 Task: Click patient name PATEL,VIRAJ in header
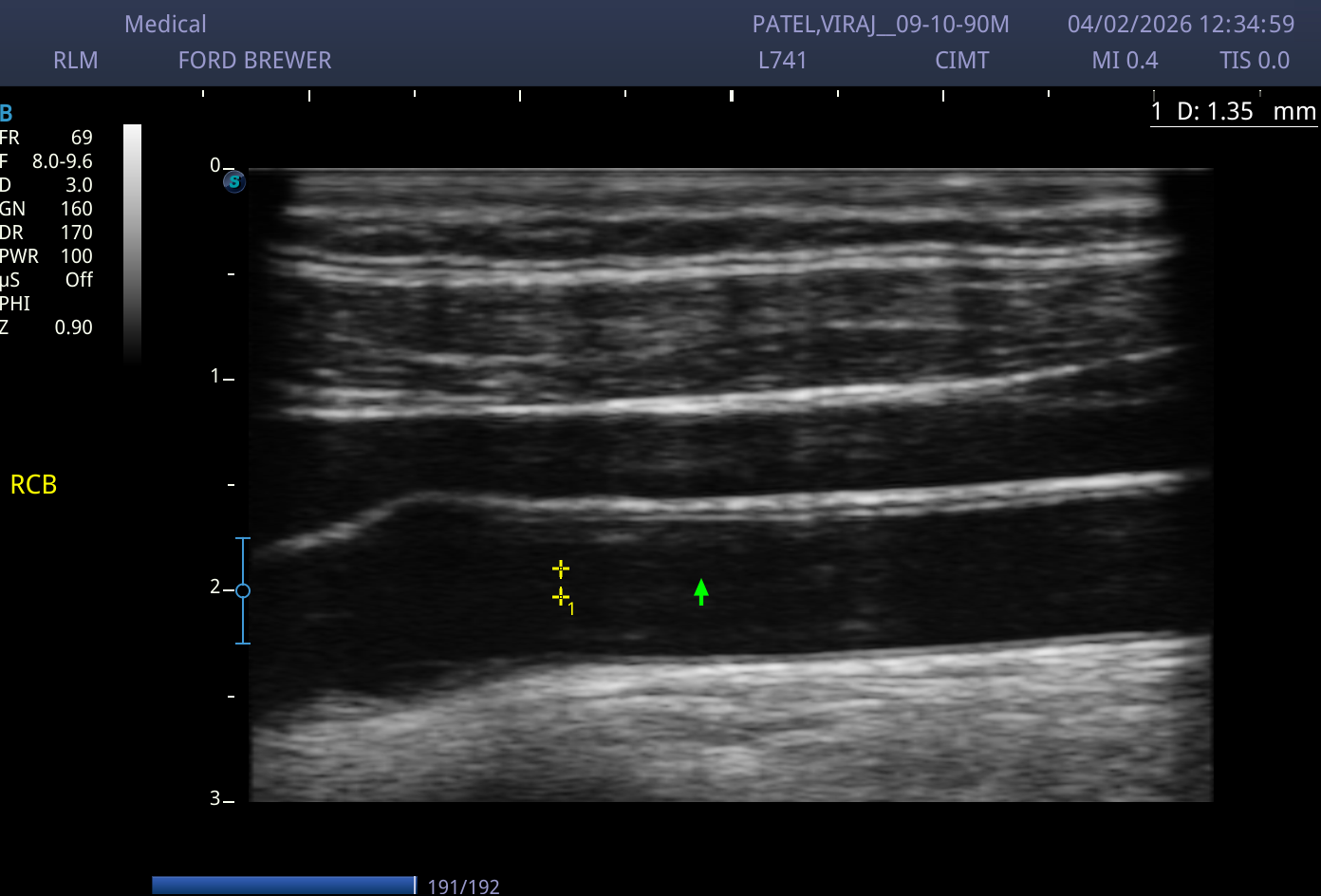(x=820, y=25)
